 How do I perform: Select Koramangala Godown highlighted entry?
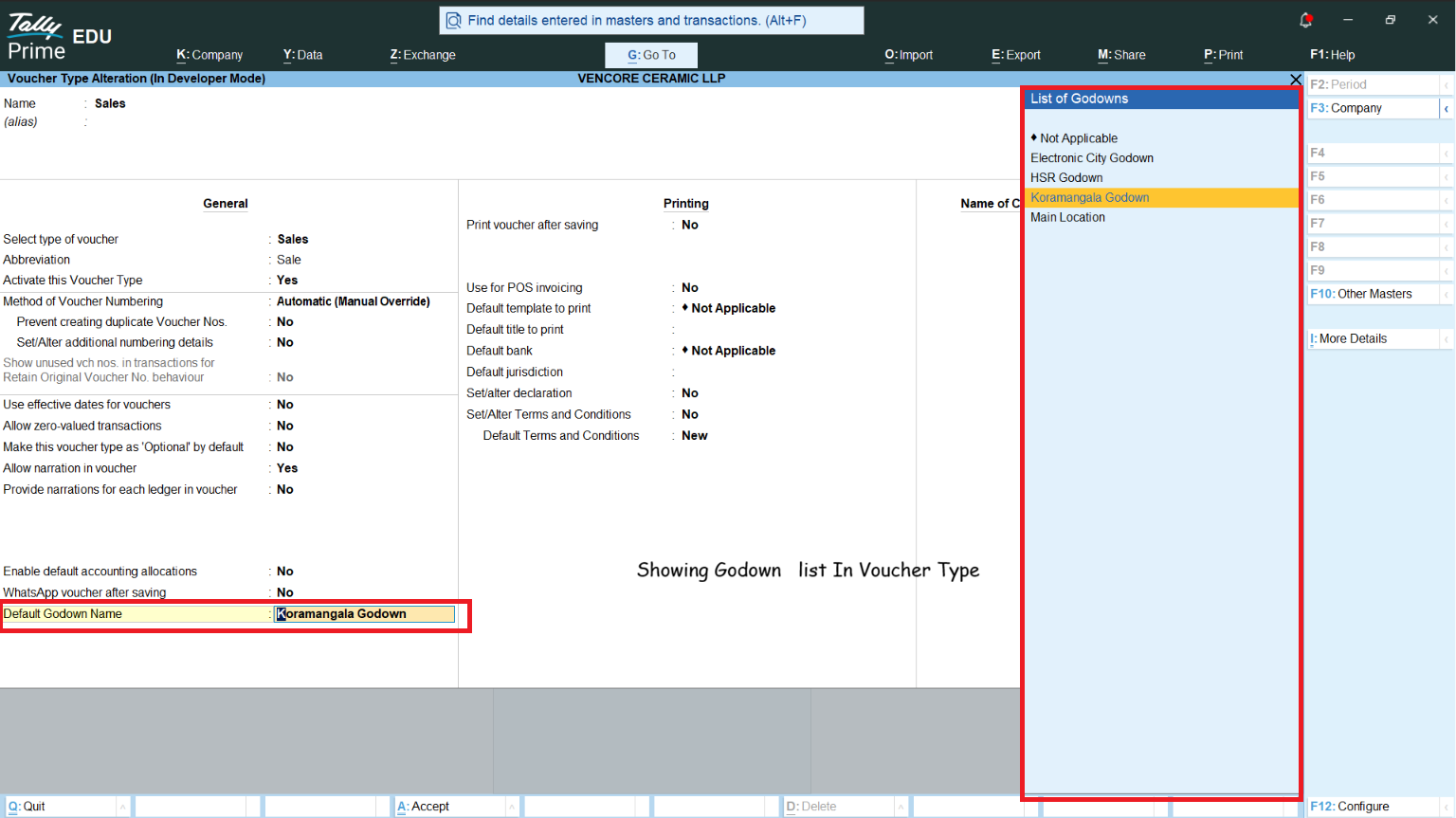coord(1161,197)
